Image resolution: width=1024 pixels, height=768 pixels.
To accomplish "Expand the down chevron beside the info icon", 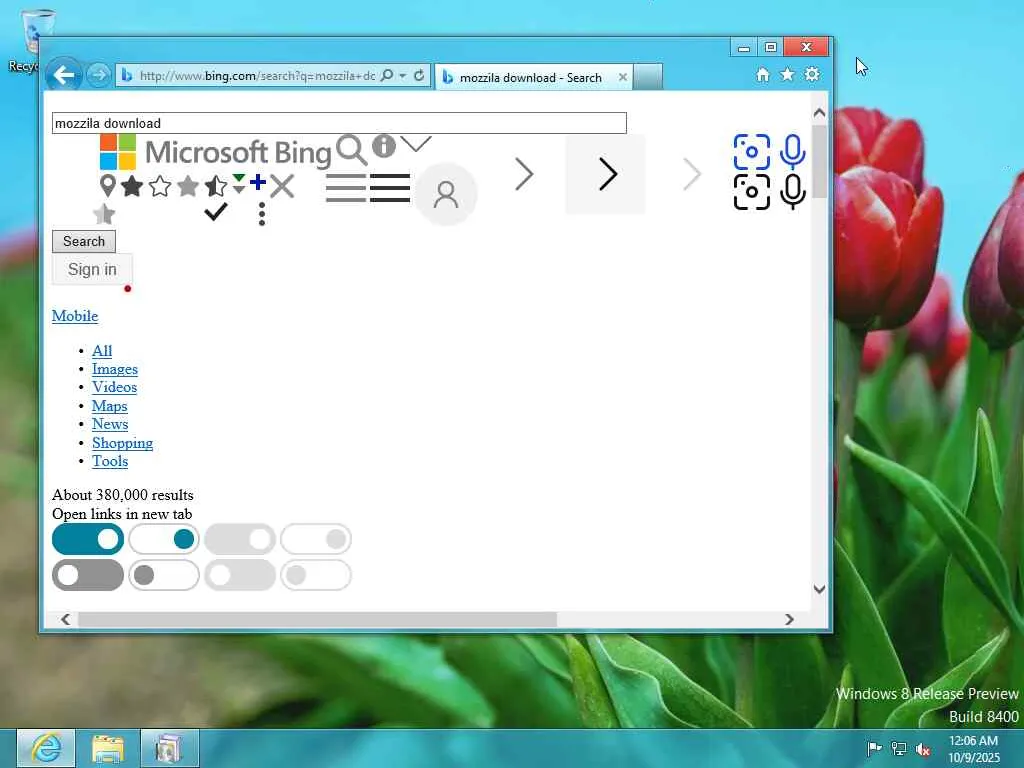I will [x=416, y=143].
